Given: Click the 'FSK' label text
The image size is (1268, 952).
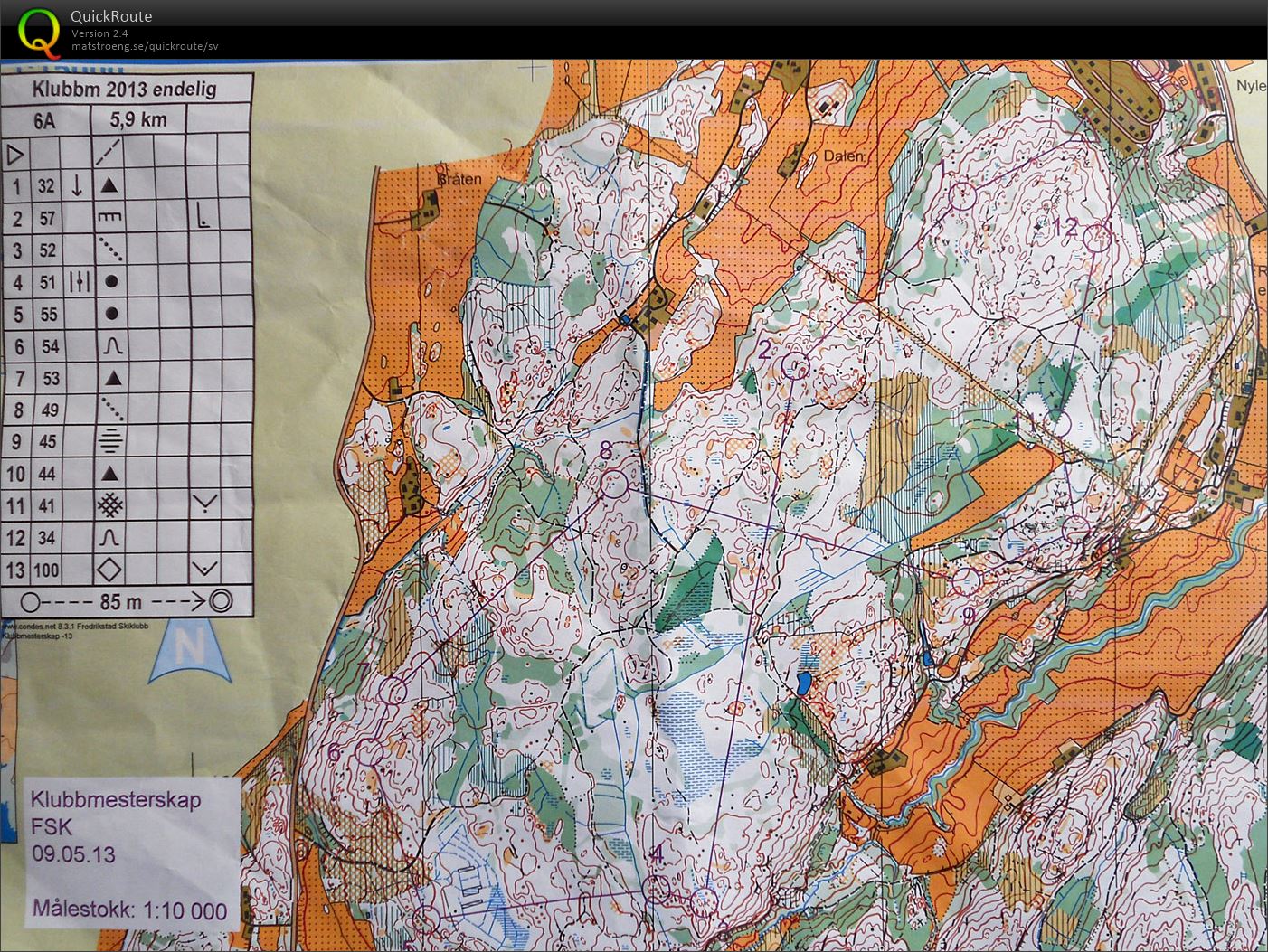Looking at the screenshot, I should tap(52, 826).
